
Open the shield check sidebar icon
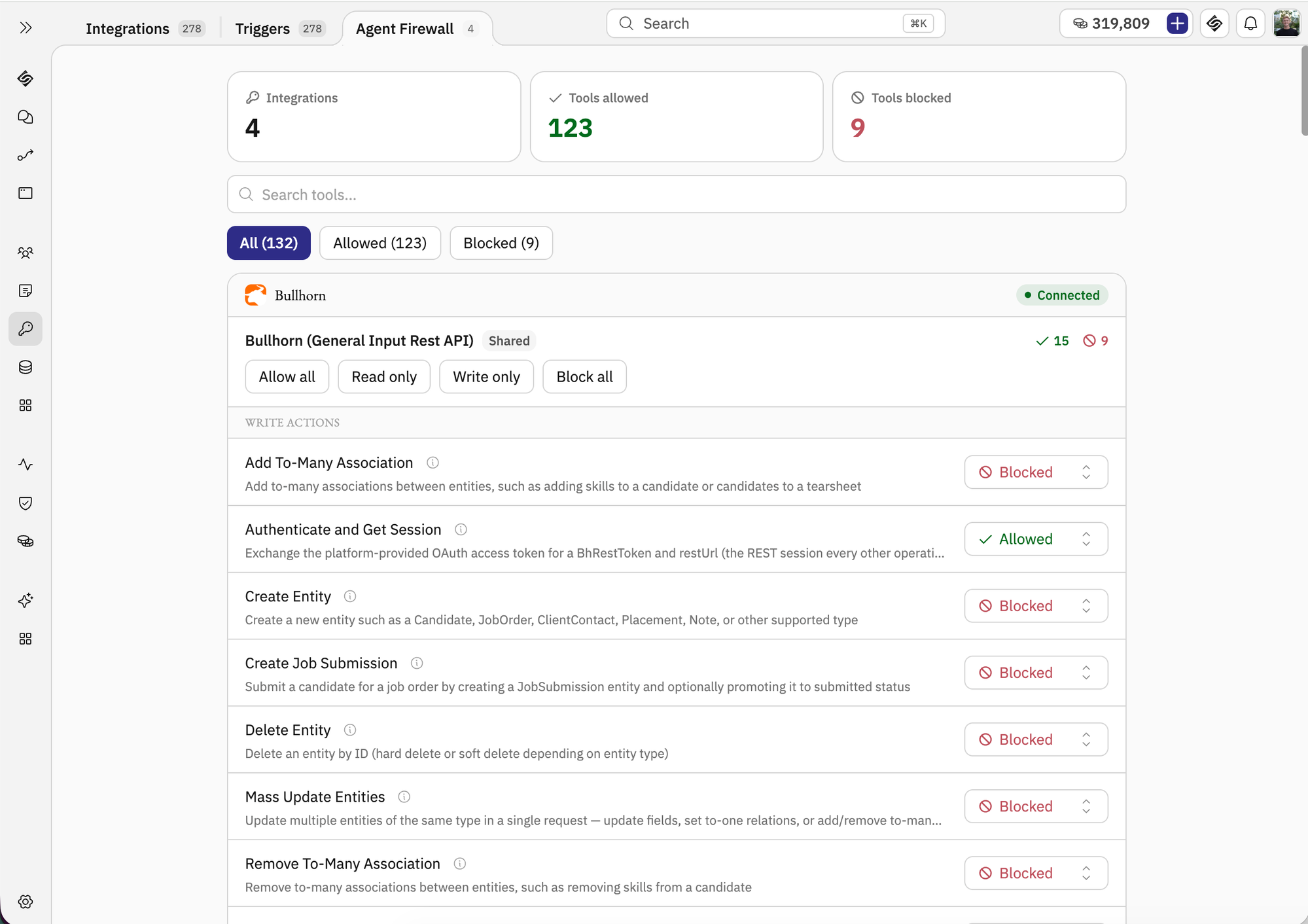coord(26,503)
